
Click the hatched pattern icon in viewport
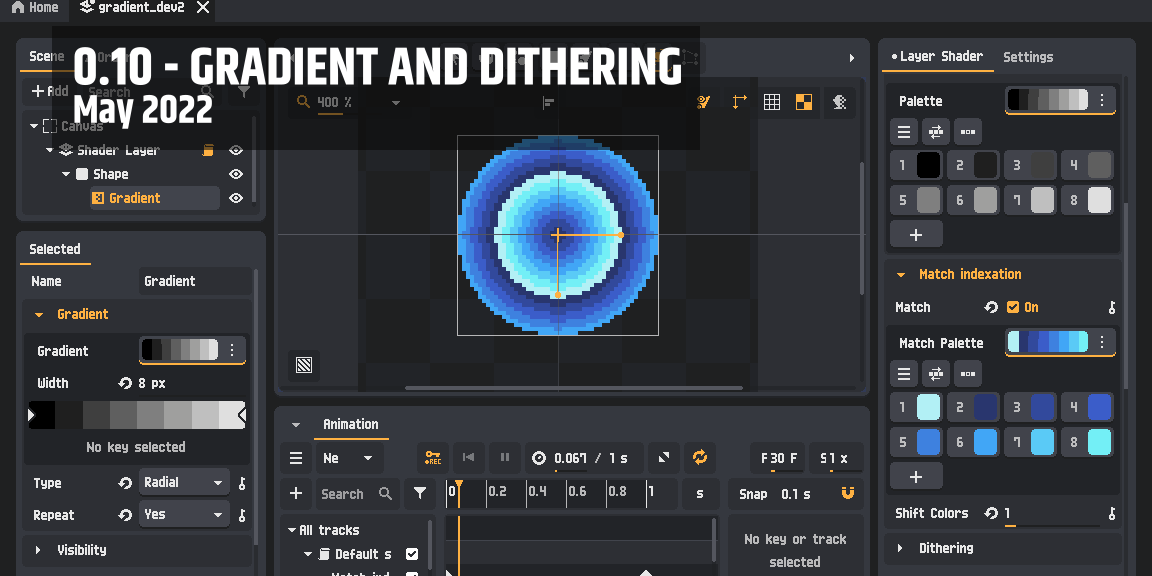pos(304,365)
